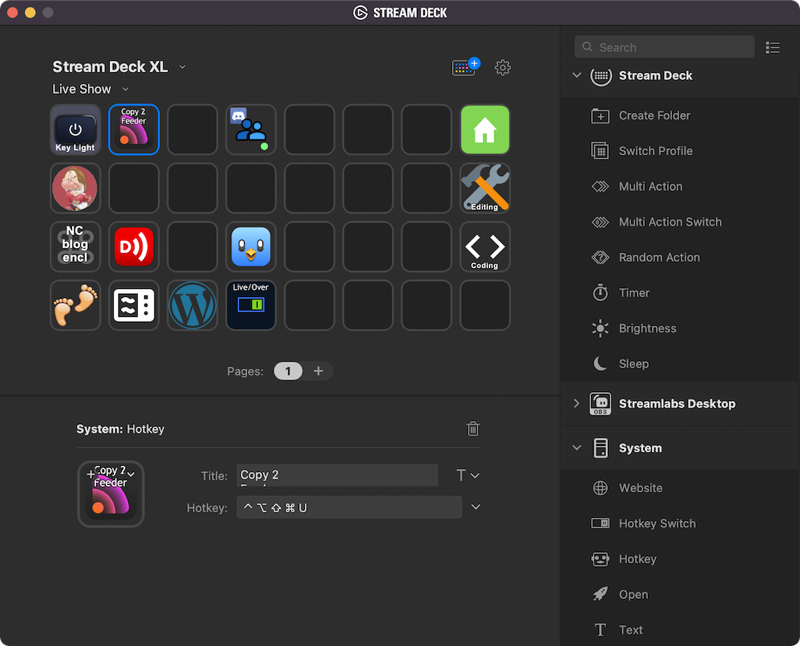Click the Coding brackets key
The width and height of the screenshot is (800, 646).
pyautogui.click(x=485, y=247)
